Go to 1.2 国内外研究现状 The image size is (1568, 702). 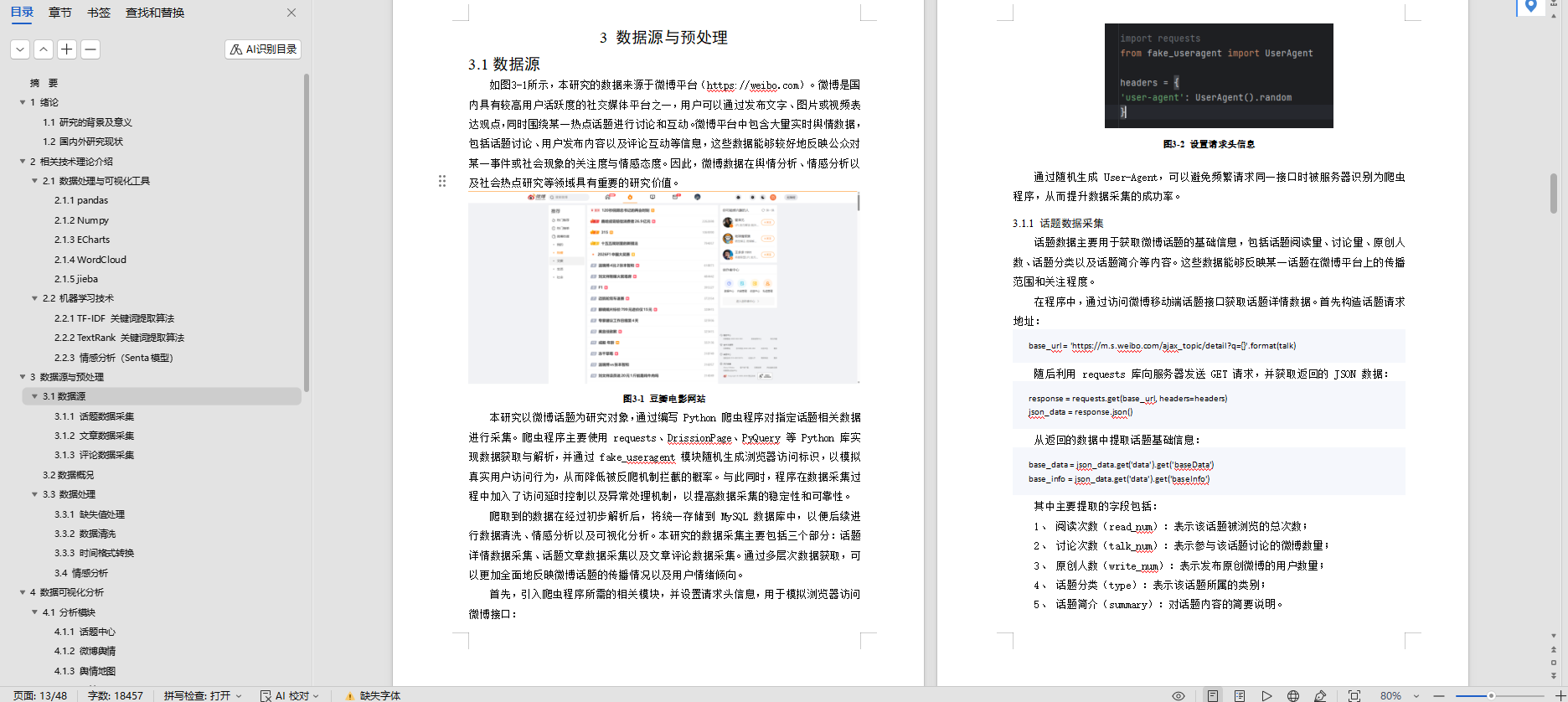(x=82, y=142)
